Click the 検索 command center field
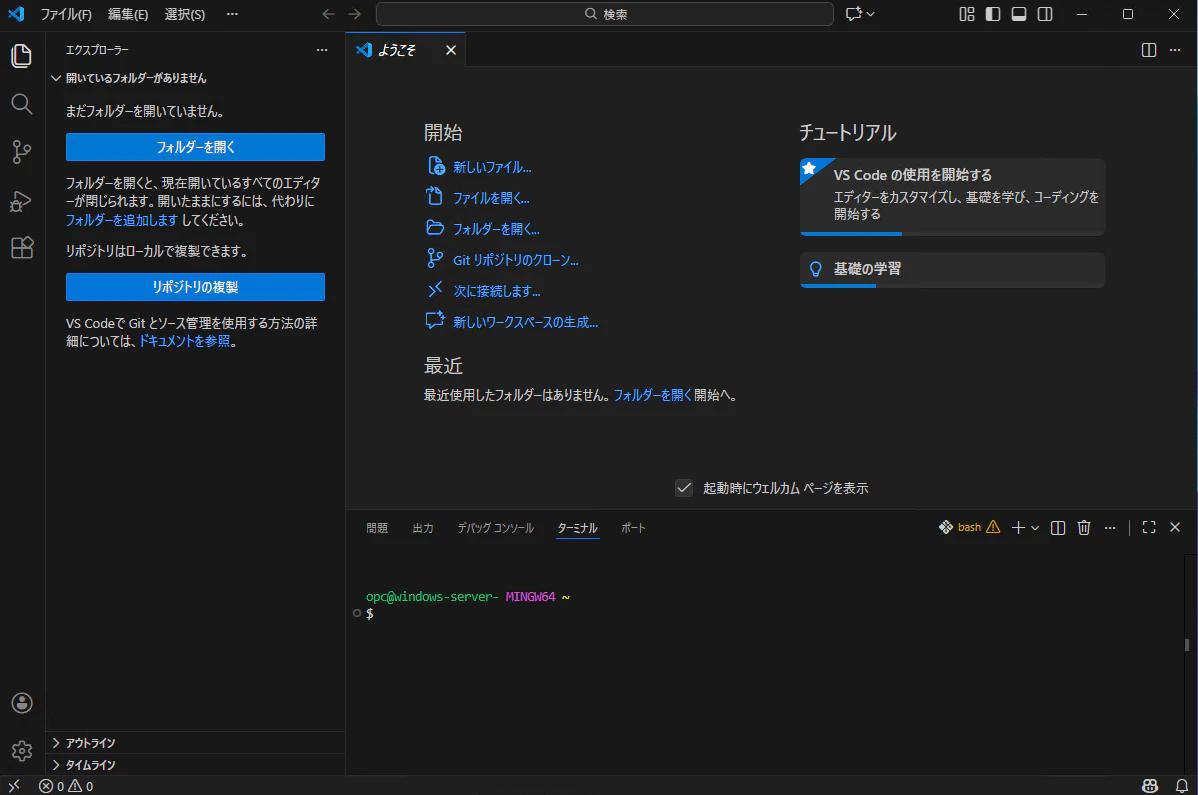Viewport: 1198px width, 795px height. (x=604, y=14)
